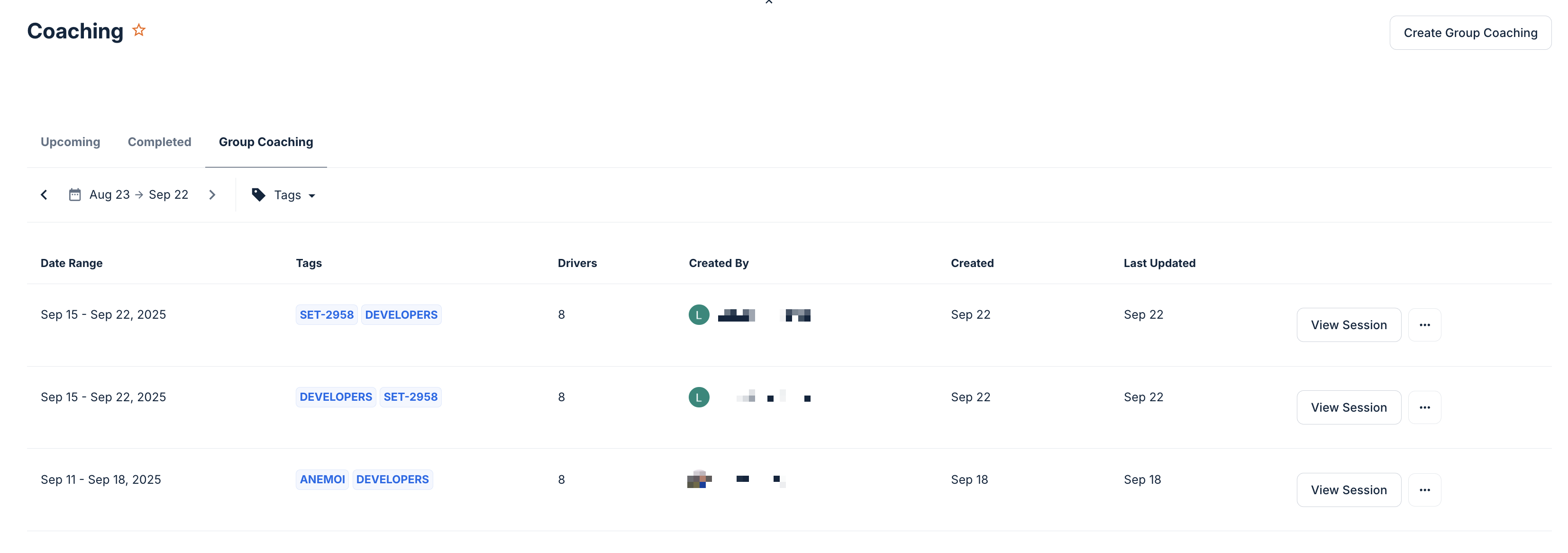Open more options for Sep 11 session row
This screenshot has height=553, width=1568.
1424,489
